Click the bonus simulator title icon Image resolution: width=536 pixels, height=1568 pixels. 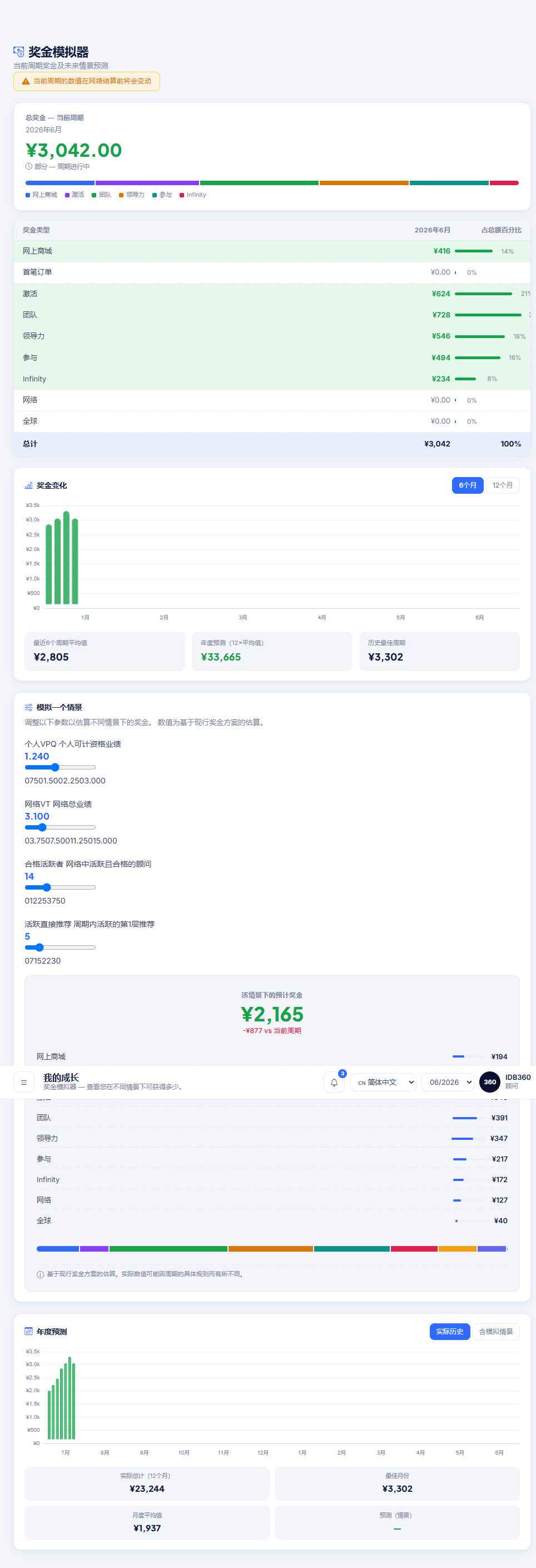click(x=19, y=52)
